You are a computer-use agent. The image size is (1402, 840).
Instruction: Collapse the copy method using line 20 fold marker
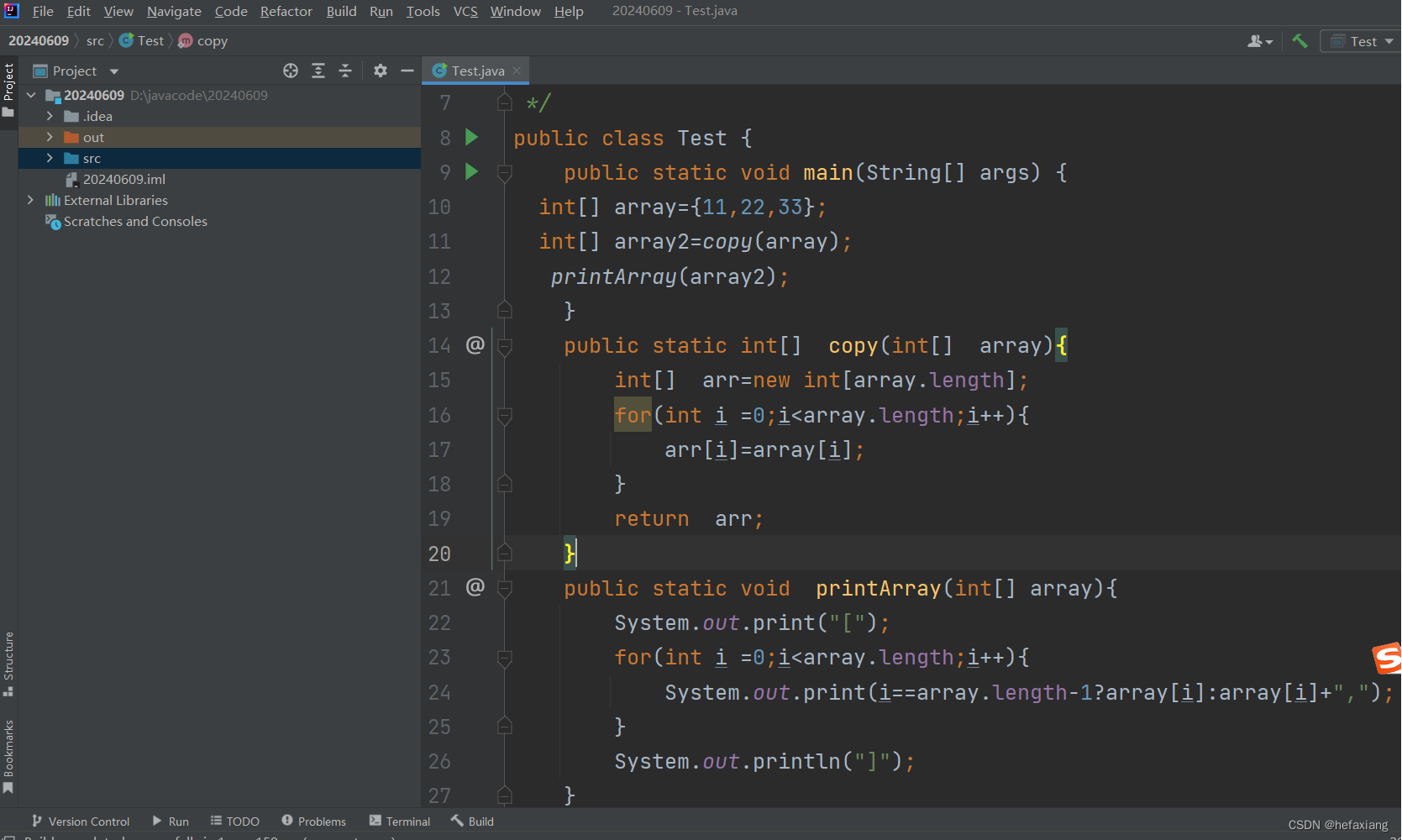click(504, 553)
